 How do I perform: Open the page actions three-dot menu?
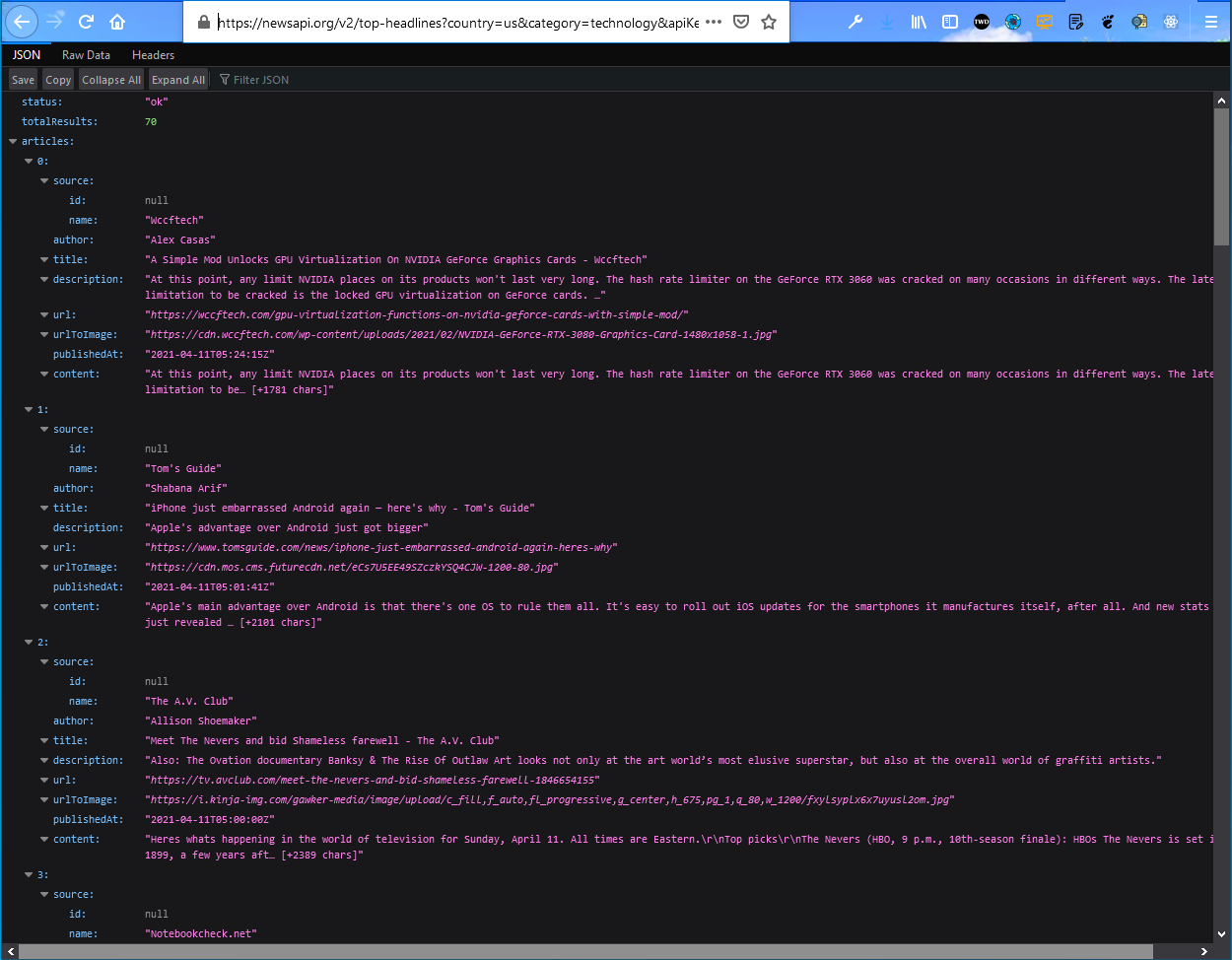[x=714, y=22]
